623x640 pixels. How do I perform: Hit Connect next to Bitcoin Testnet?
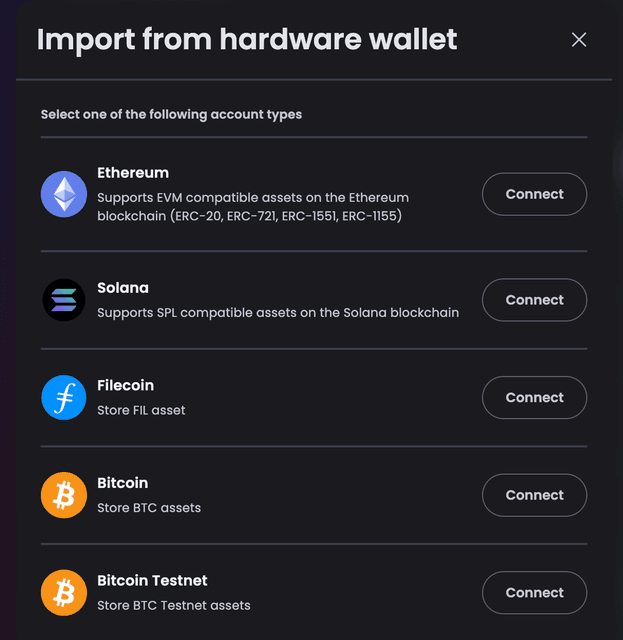tap(534, 593)
